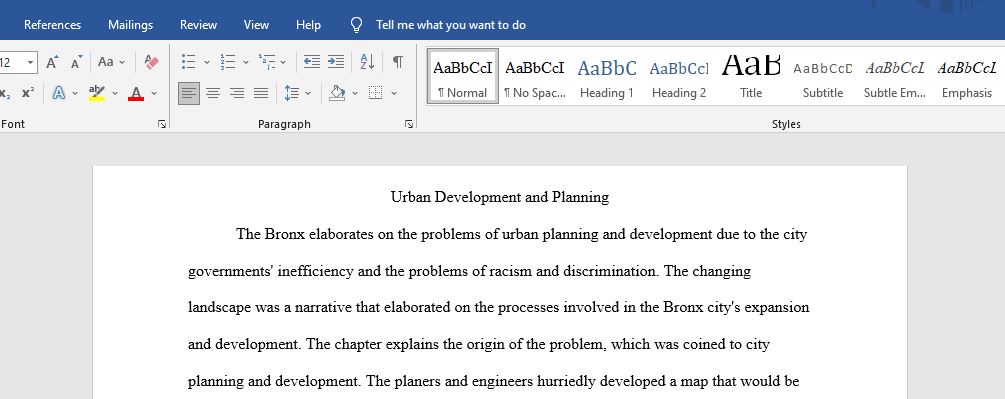Expand text effects dropdown arrow
1005x399 pixels.
pyautogui.click(x=74, y=94)
